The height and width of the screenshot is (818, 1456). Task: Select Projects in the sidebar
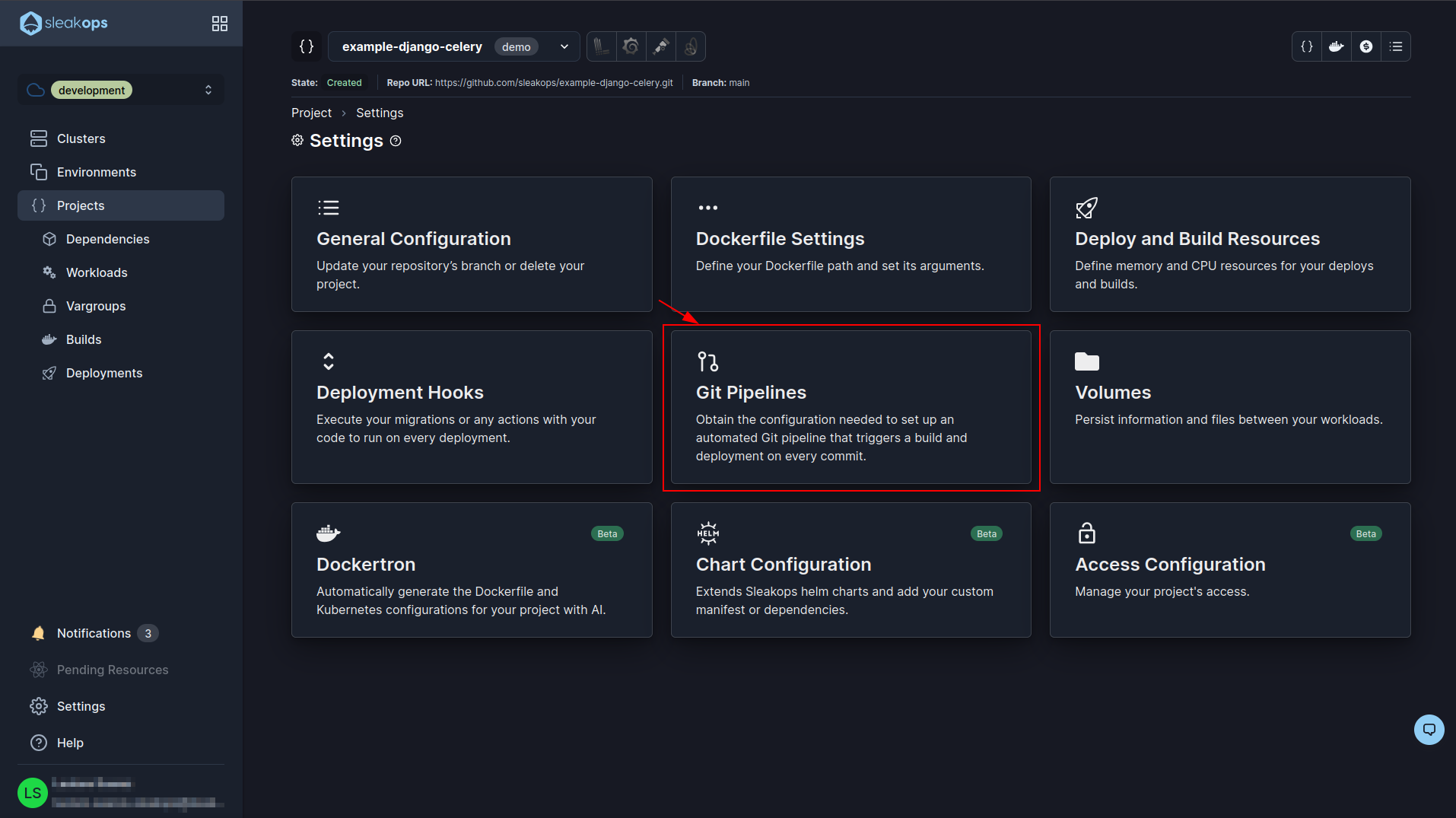pos(121,205)
